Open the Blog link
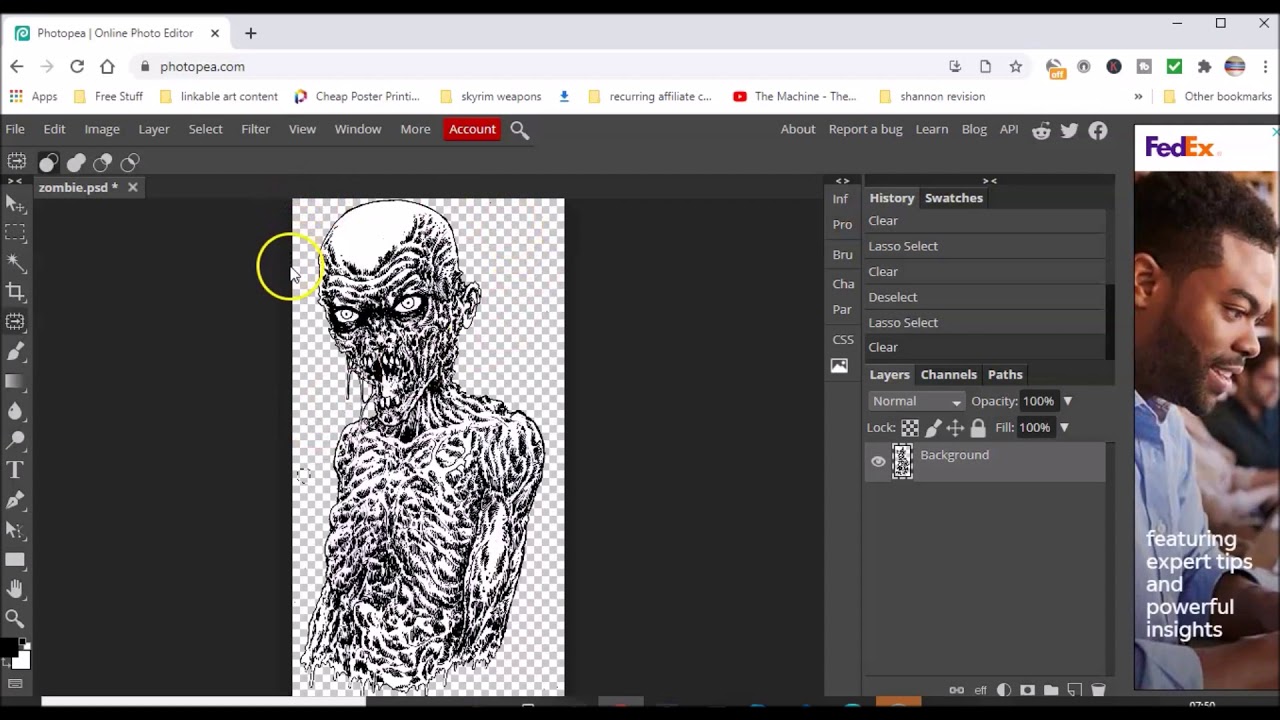Viewport: 1280px width, 720px height. point(974,129)
